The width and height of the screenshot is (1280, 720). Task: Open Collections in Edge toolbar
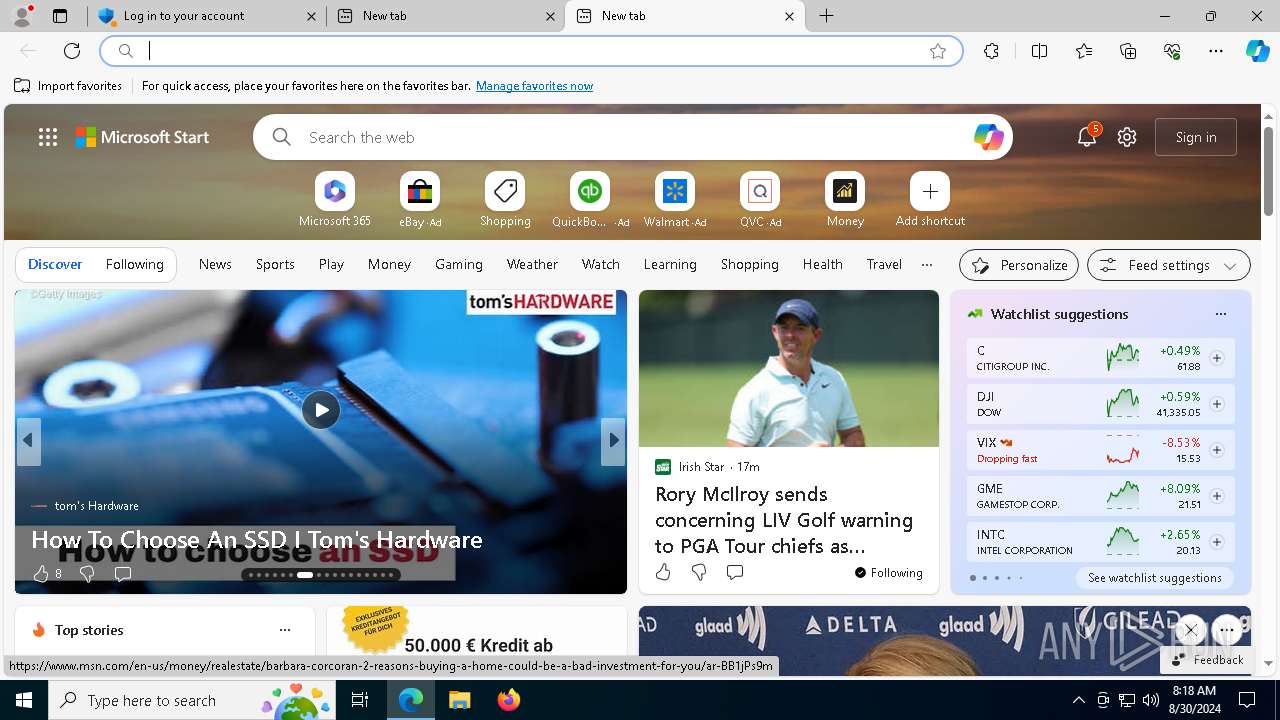(1128, 51)
